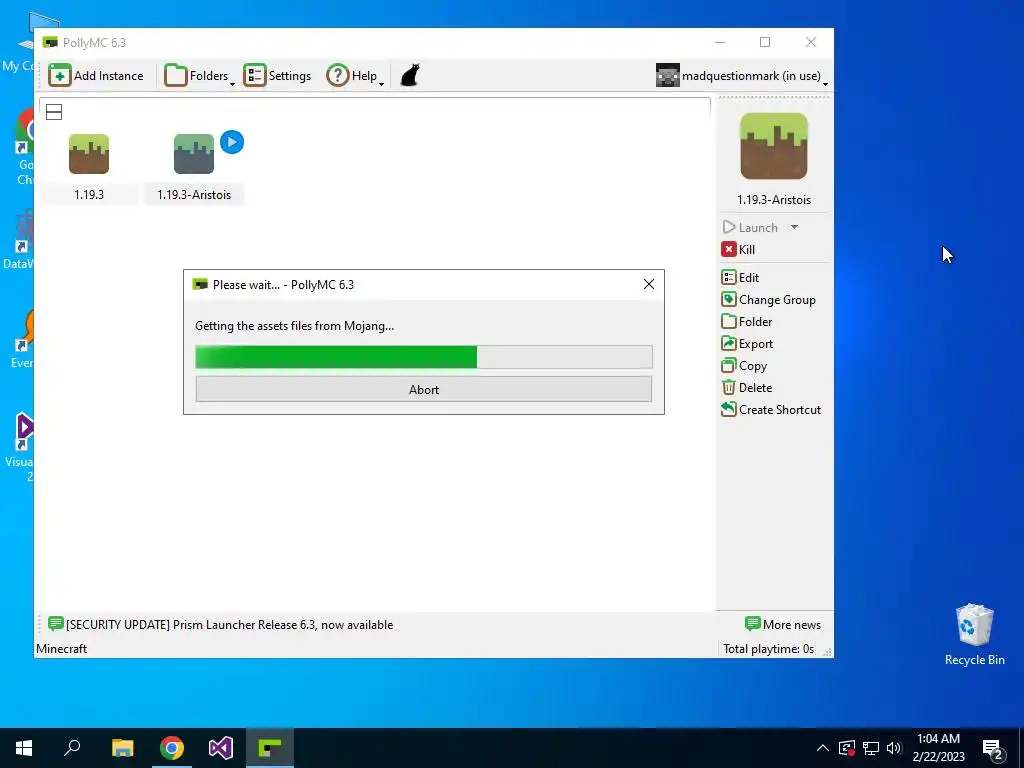Export the selected instance

click(x=747, y=344)
